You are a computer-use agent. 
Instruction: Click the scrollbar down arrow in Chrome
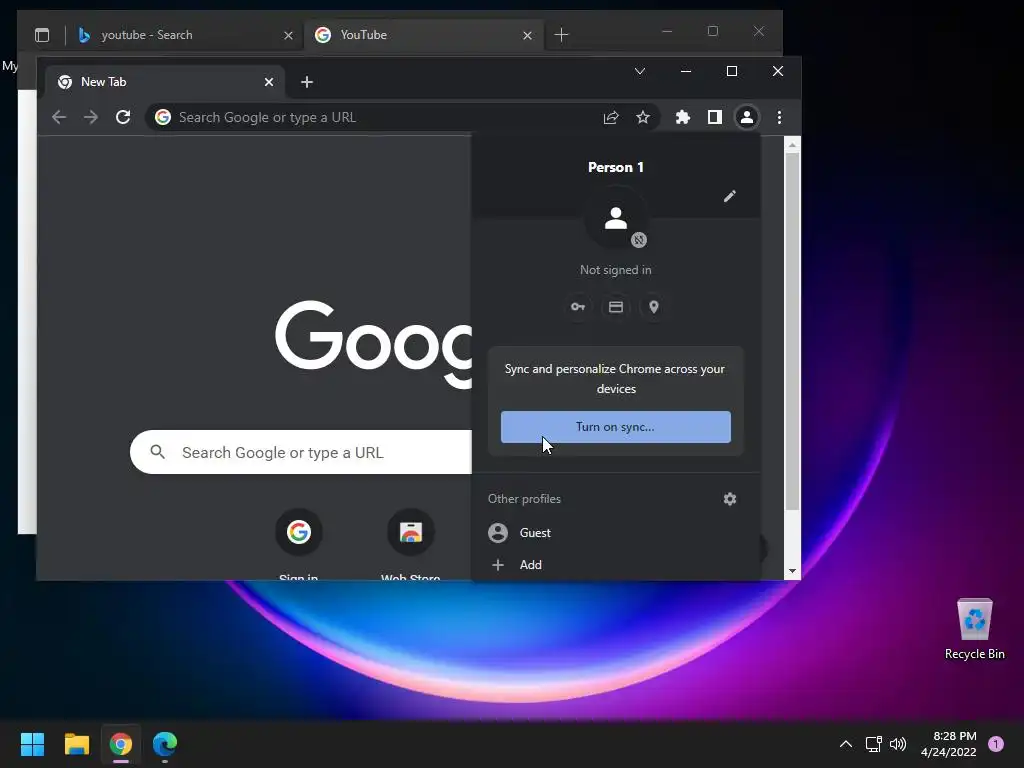click(792, 571)
